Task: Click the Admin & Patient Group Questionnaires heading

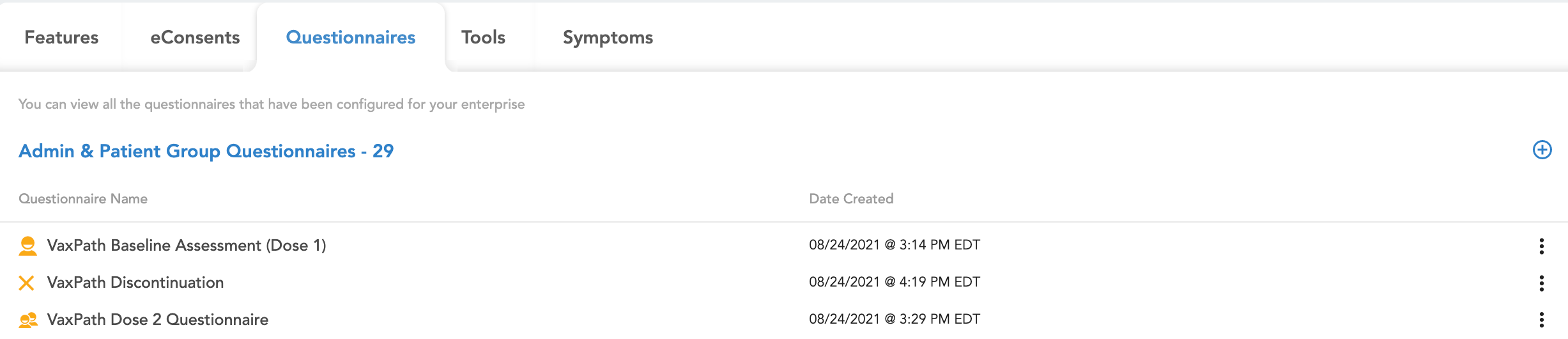Action: tap(206, 151)
